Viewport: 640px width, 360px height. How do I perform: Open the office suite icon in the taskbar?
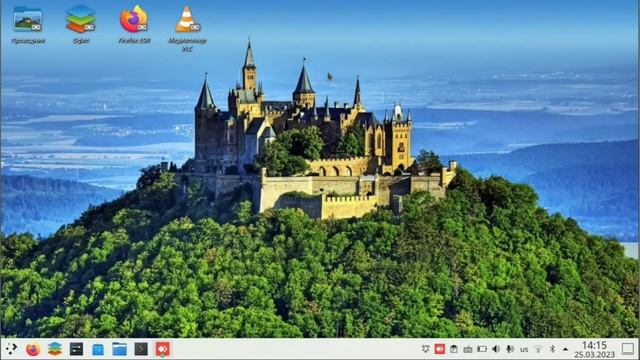point(55,349)
